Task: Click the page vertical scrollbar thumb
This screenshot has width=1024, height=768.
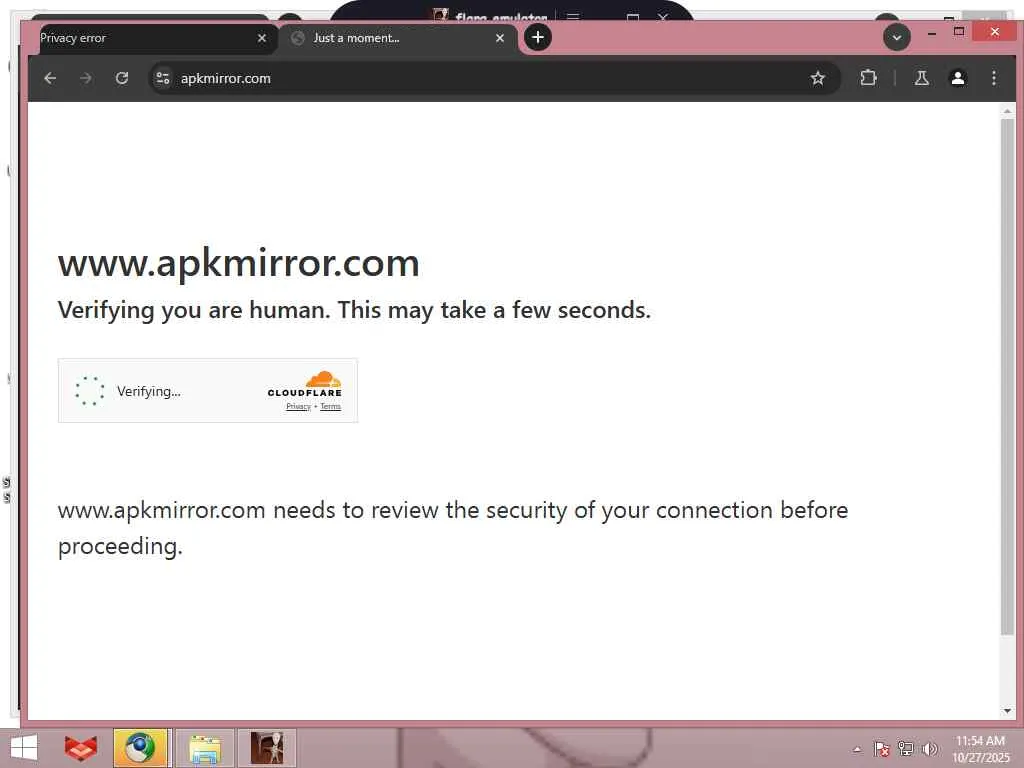Action: click(x=1007, y=377)
